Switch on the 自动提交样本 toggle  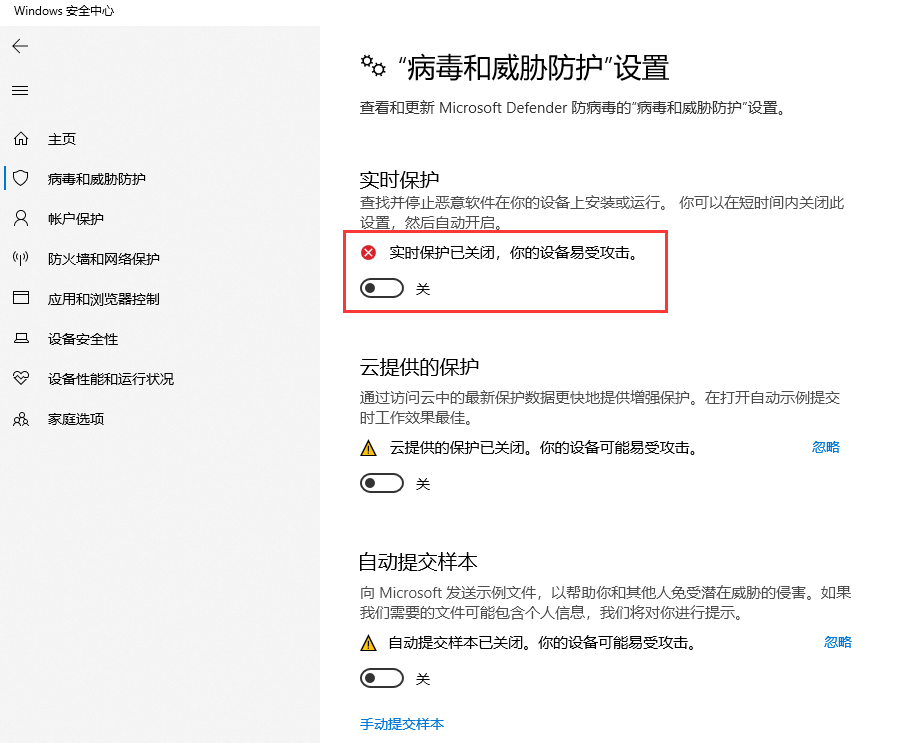[x=382, y=678]
